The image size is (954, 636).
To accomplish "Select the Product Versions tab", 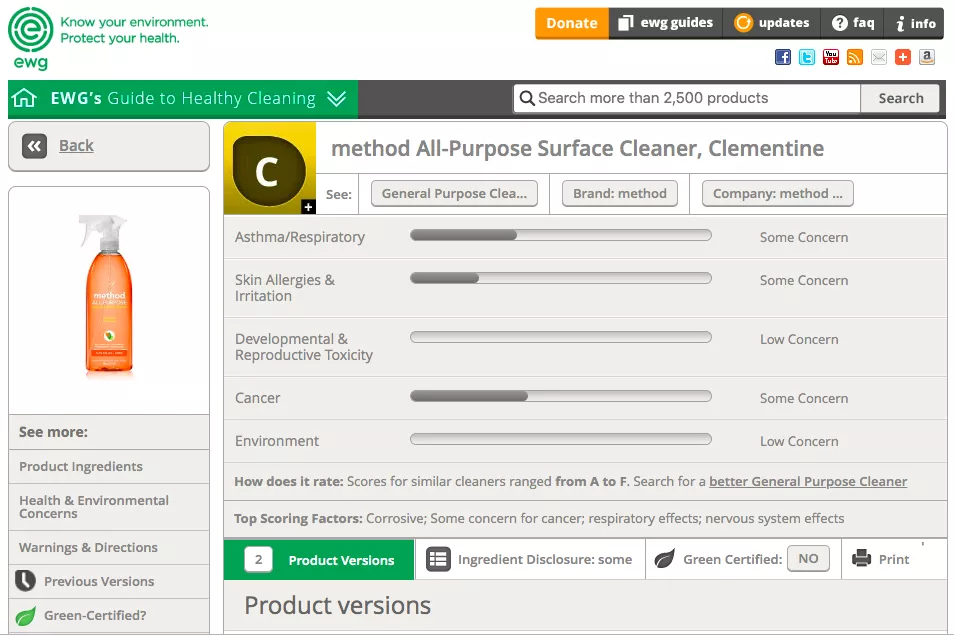I will coord(319,559).
